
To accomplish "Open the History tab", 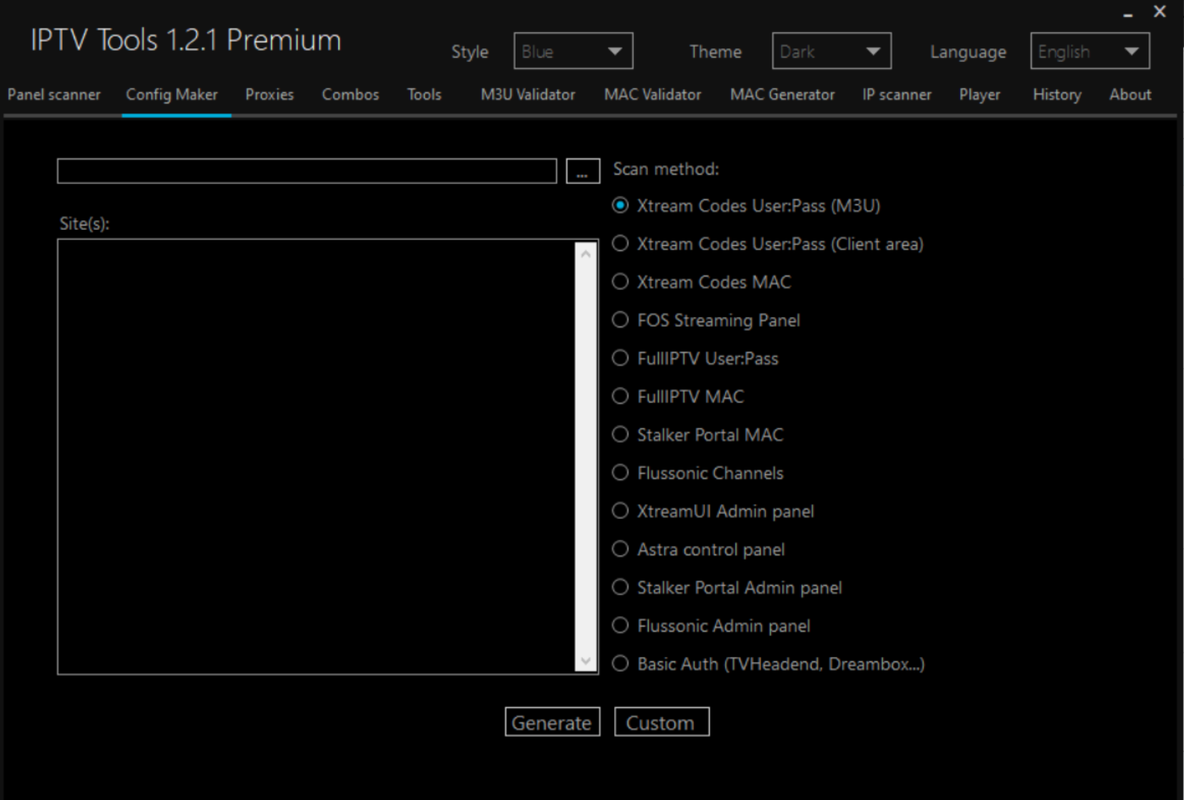I will coord(1057,94).
